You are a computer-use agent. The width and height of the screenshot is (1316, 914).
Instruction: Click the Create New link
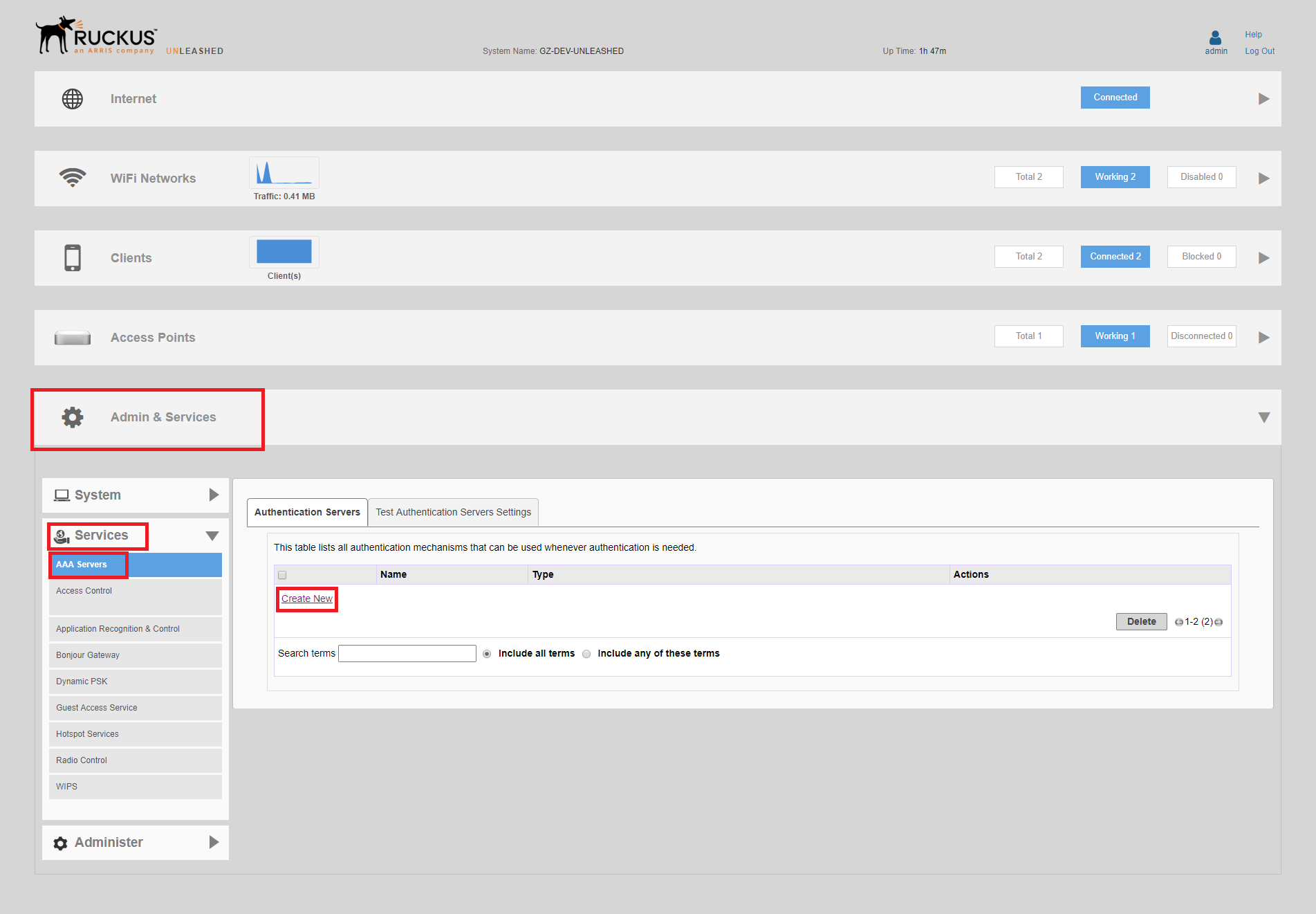tap(307, 598)
